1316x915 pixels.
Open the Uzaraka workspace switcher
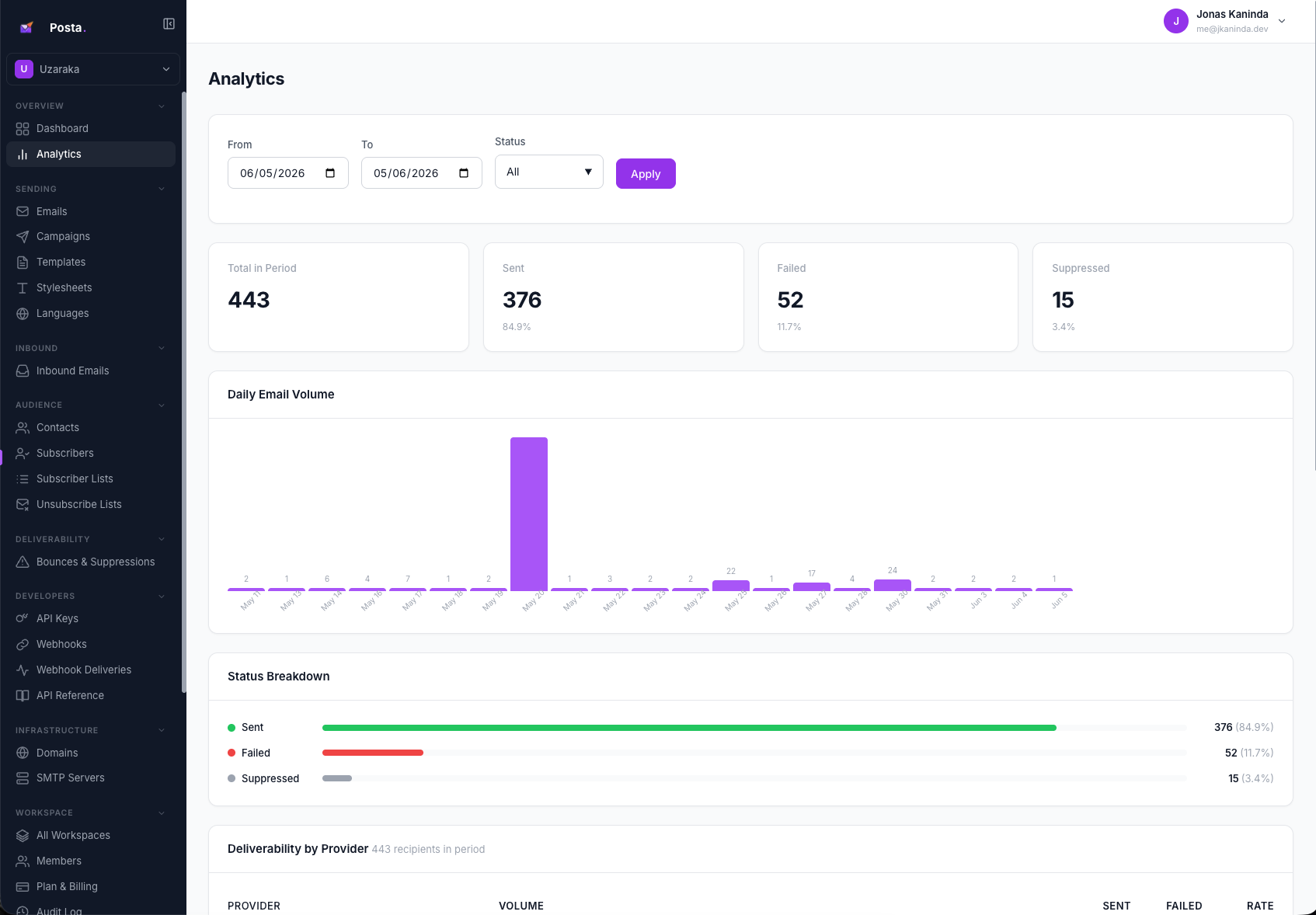pos(93,69)
